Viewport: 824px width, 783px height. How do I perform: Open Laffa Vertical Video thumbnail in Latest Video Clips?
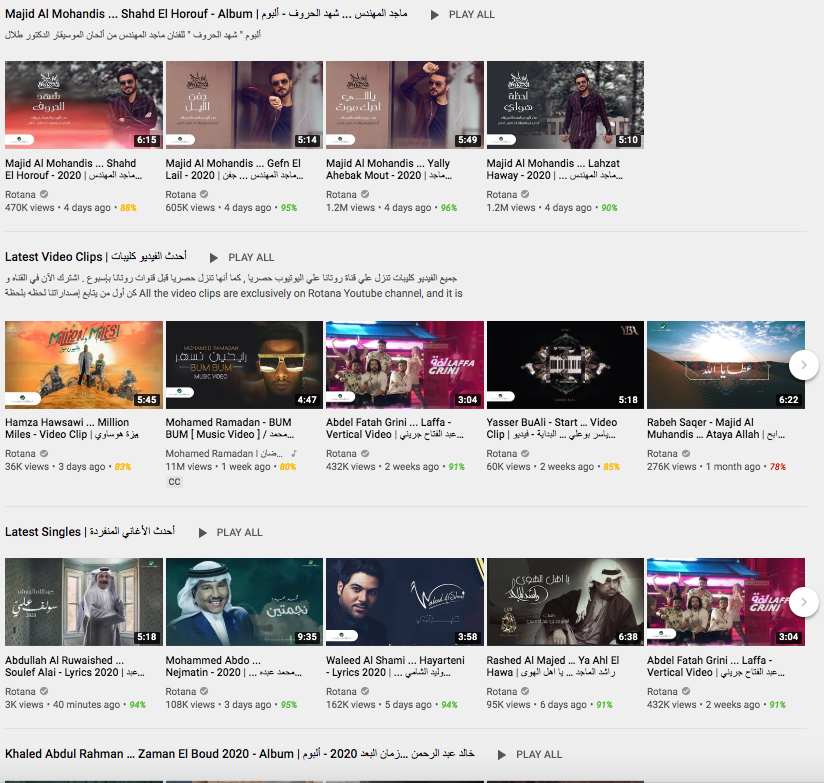coord(405,365)
